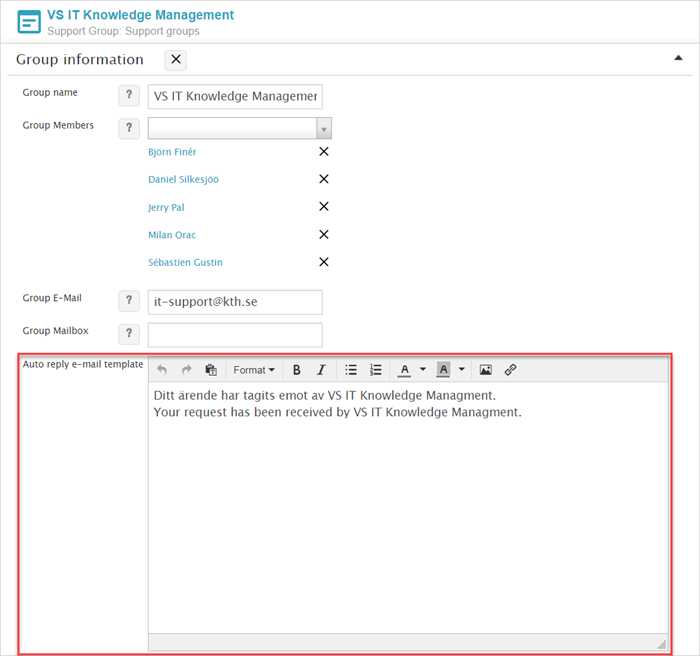The image size is (700, 656).
Task: Click the empty Group Mailbox field
Action: [x=235, y=335]
